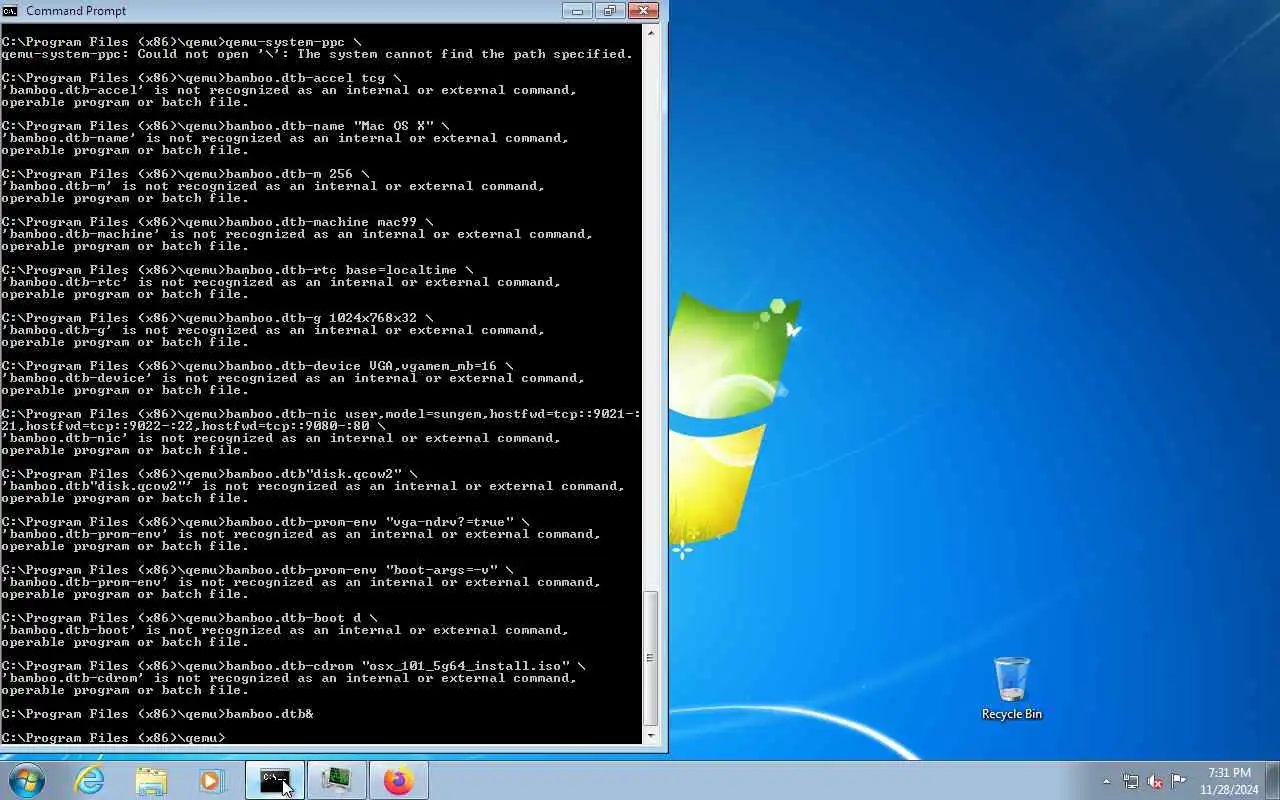Click the 'Recycle Bin' label text
The height and width of the screenshot is (800, 1280).
click(x=1012, y=714)
